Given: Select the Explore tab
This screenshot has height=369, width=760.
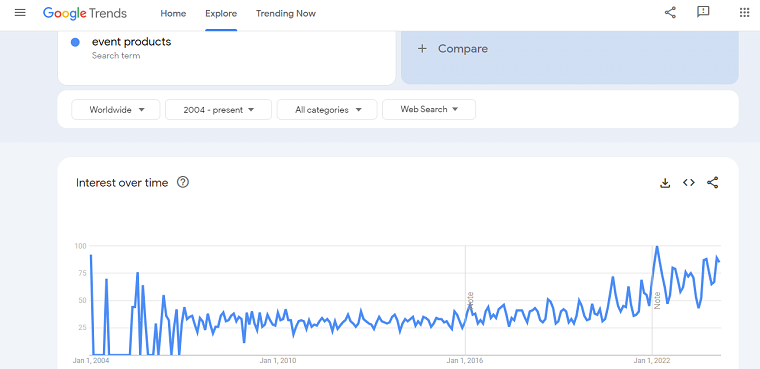Looking at the screenshot, I should coord(221,14).
